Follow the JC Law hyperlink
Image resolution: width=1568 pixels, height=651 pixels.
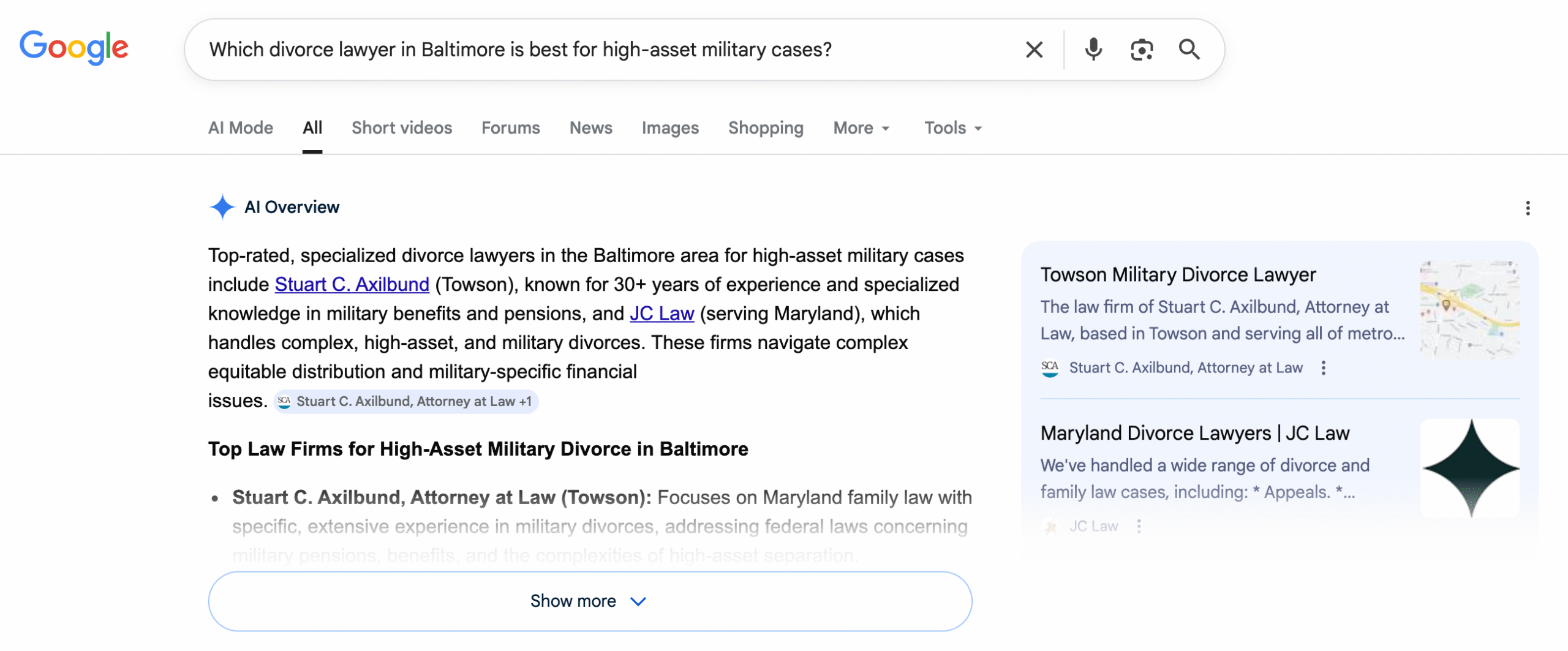pyautogui.click(x=661, y=314)
